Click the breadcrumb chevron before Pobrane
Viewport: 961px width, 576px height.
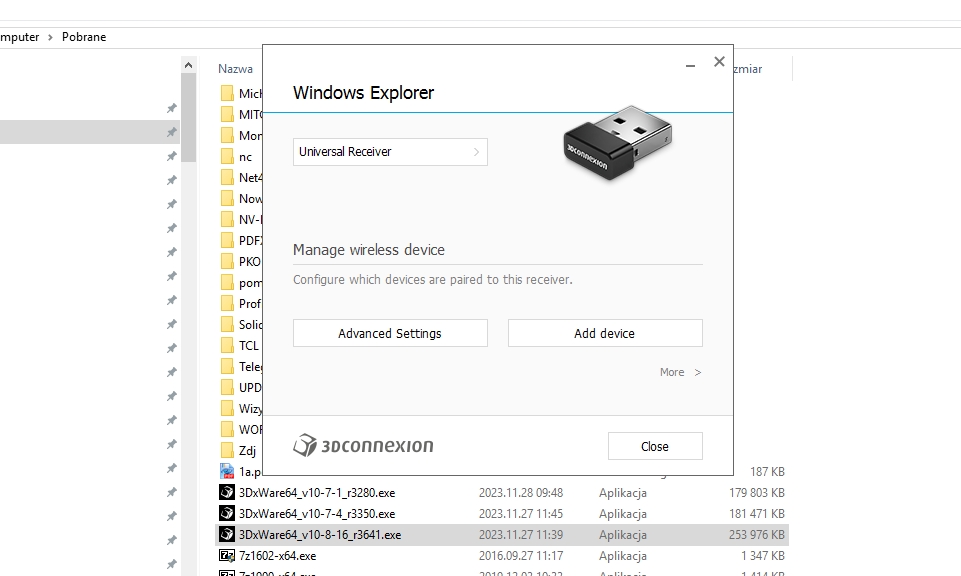pos(50,37)
